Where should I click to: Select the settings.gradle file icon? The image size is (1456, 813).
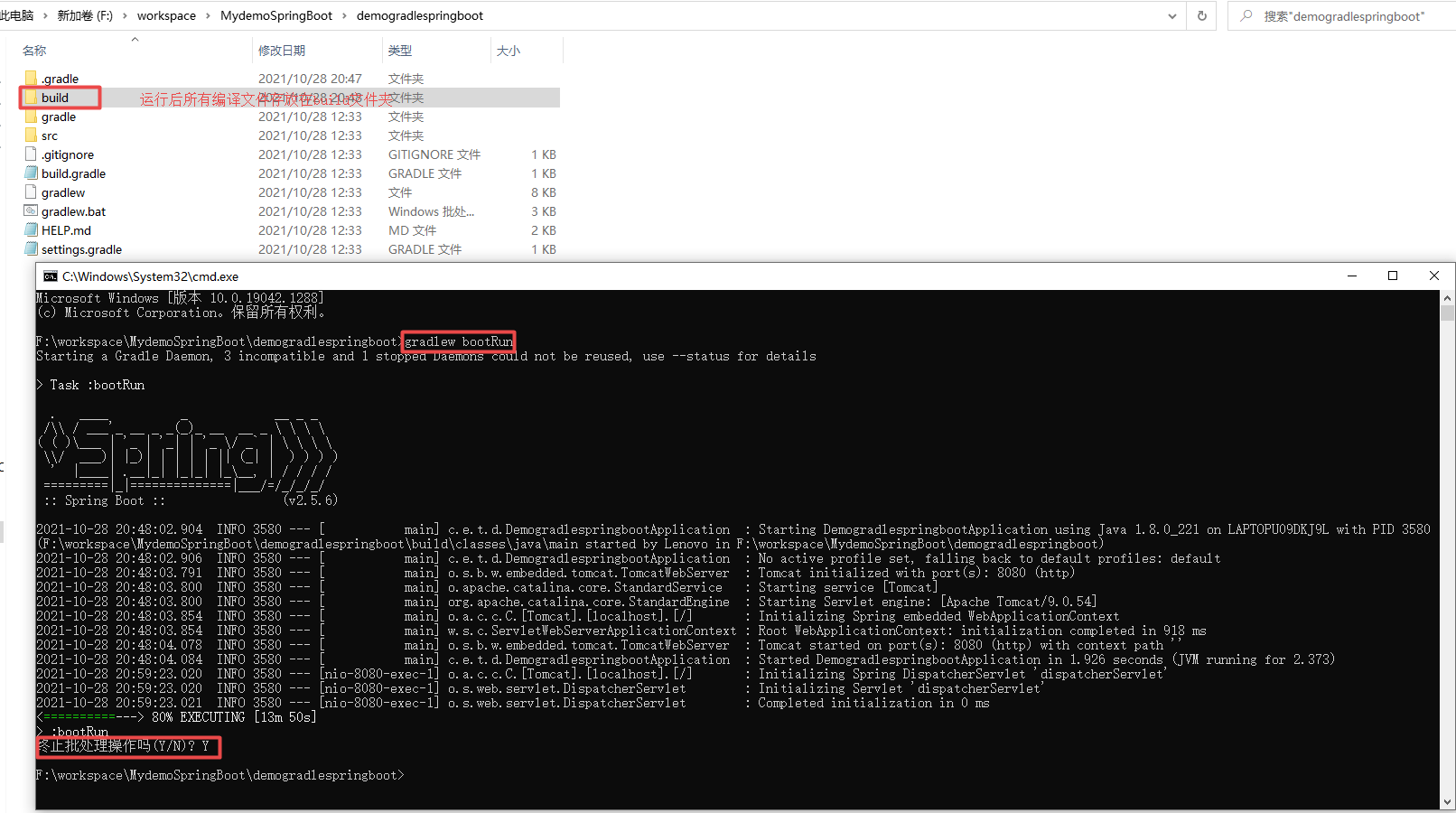click(x=30, y=248)
